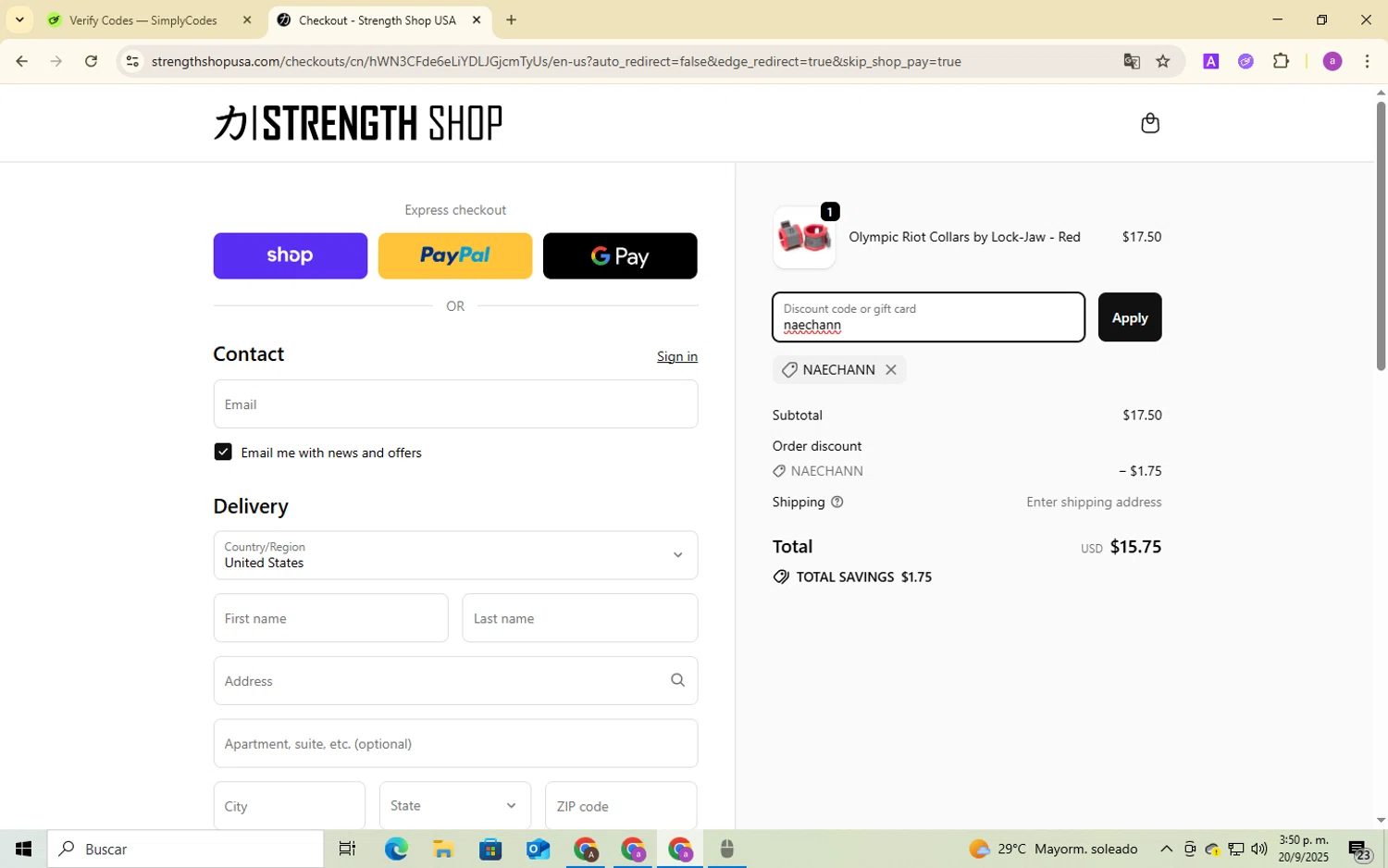Reload the checkout page
The height and width of the screenshot is (868, 1388).
pos(91,61)
